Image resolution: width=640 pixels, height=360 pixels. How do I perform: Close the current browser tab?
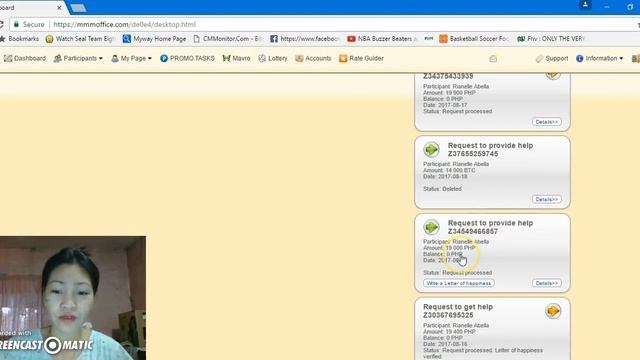click(59, 8)
